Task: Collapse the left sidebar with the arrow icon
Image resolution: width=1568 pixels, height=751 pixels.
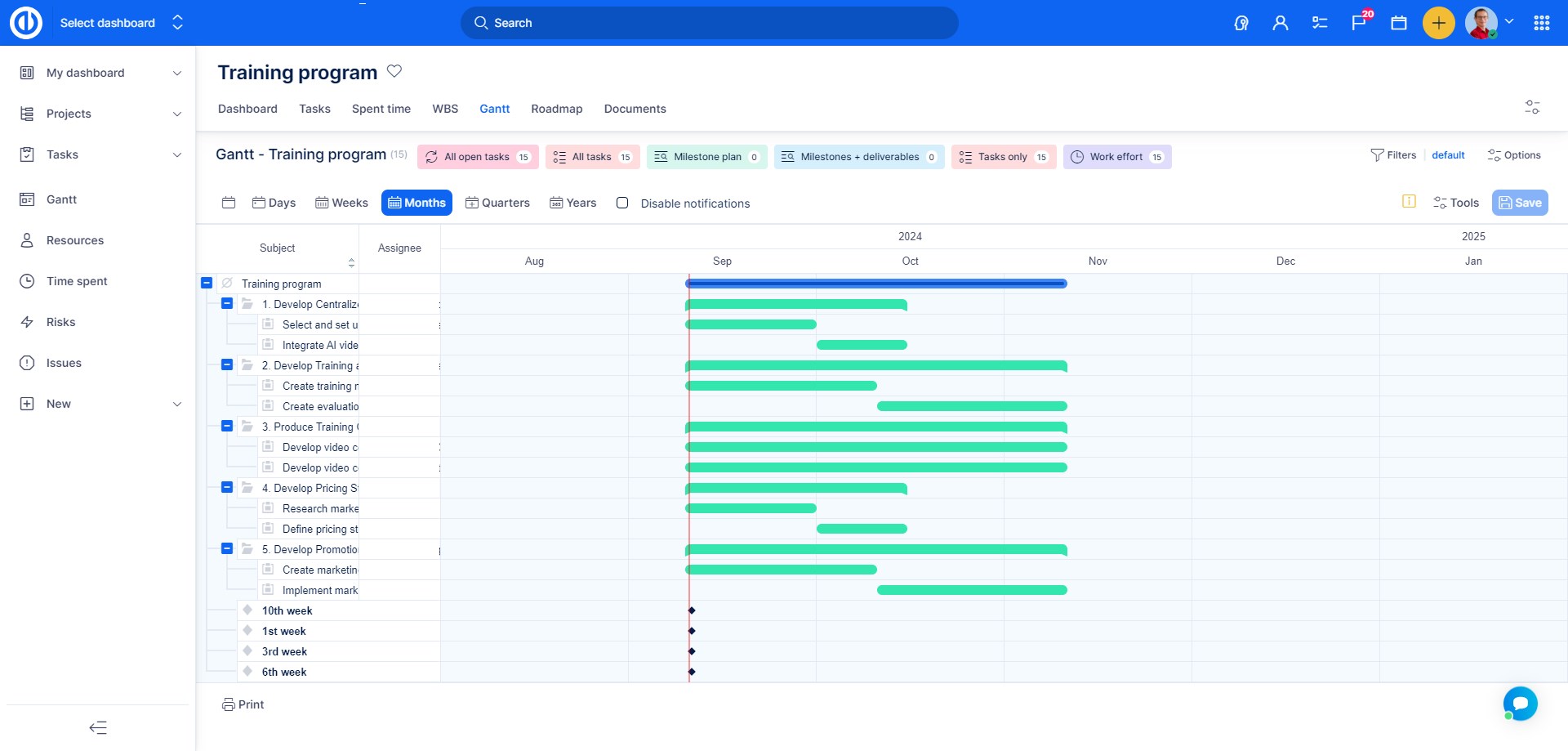Action: coord(98,727)
